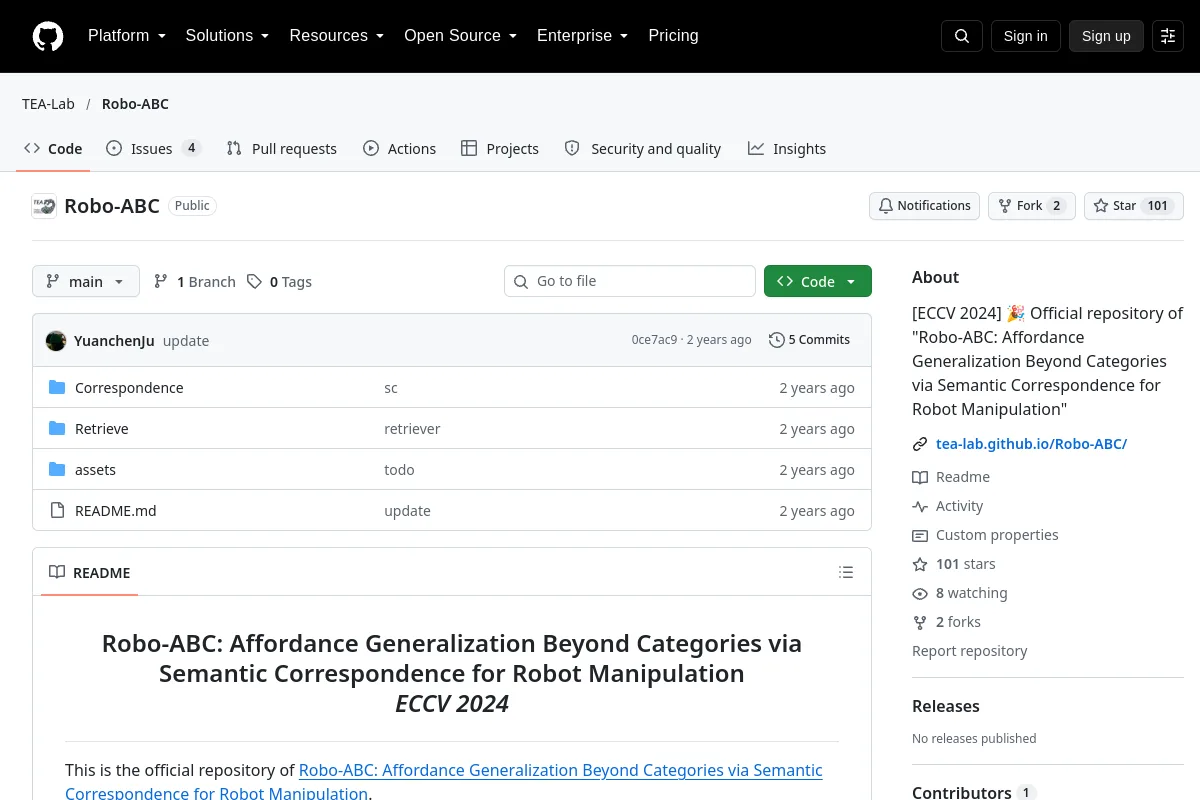Image resolution: width=1200 pixels, height=800 pixels.
Task: Open the README.md file name
Action: (116, 511)
